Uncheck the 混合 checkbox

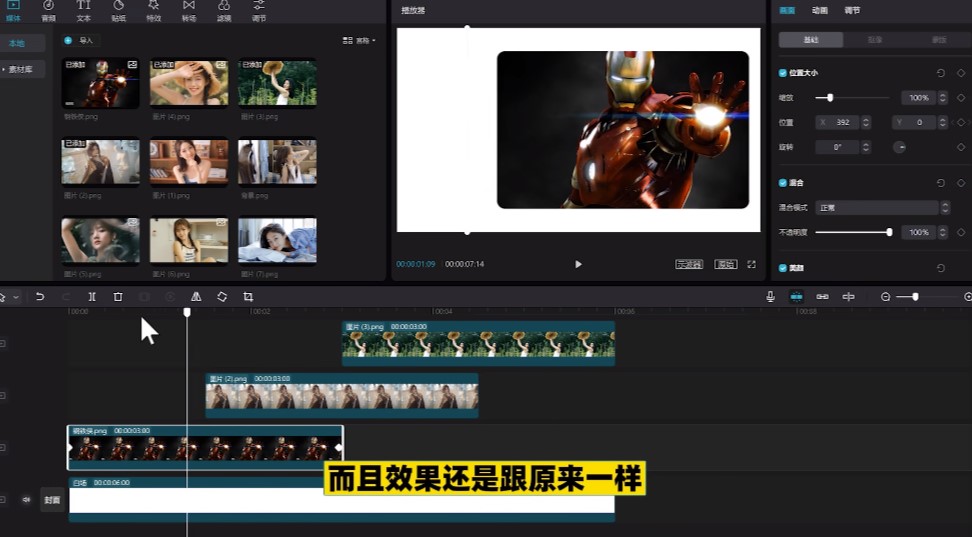coord(782,183)
